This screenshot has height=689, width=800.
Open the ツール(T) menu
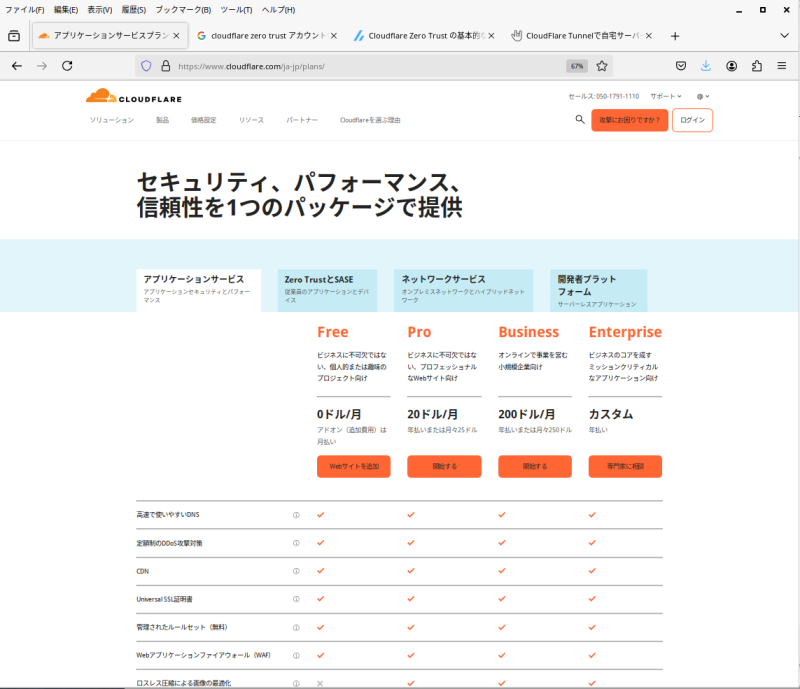pos(236,10)
